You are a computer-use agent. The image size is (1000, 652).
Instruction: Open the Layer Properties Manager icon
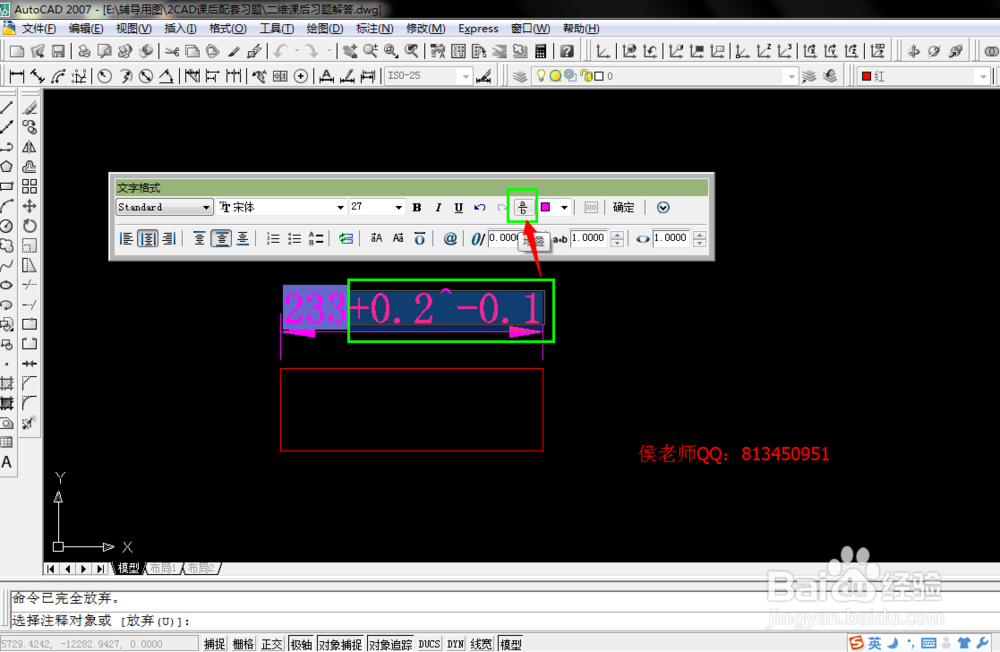point(520,77)
